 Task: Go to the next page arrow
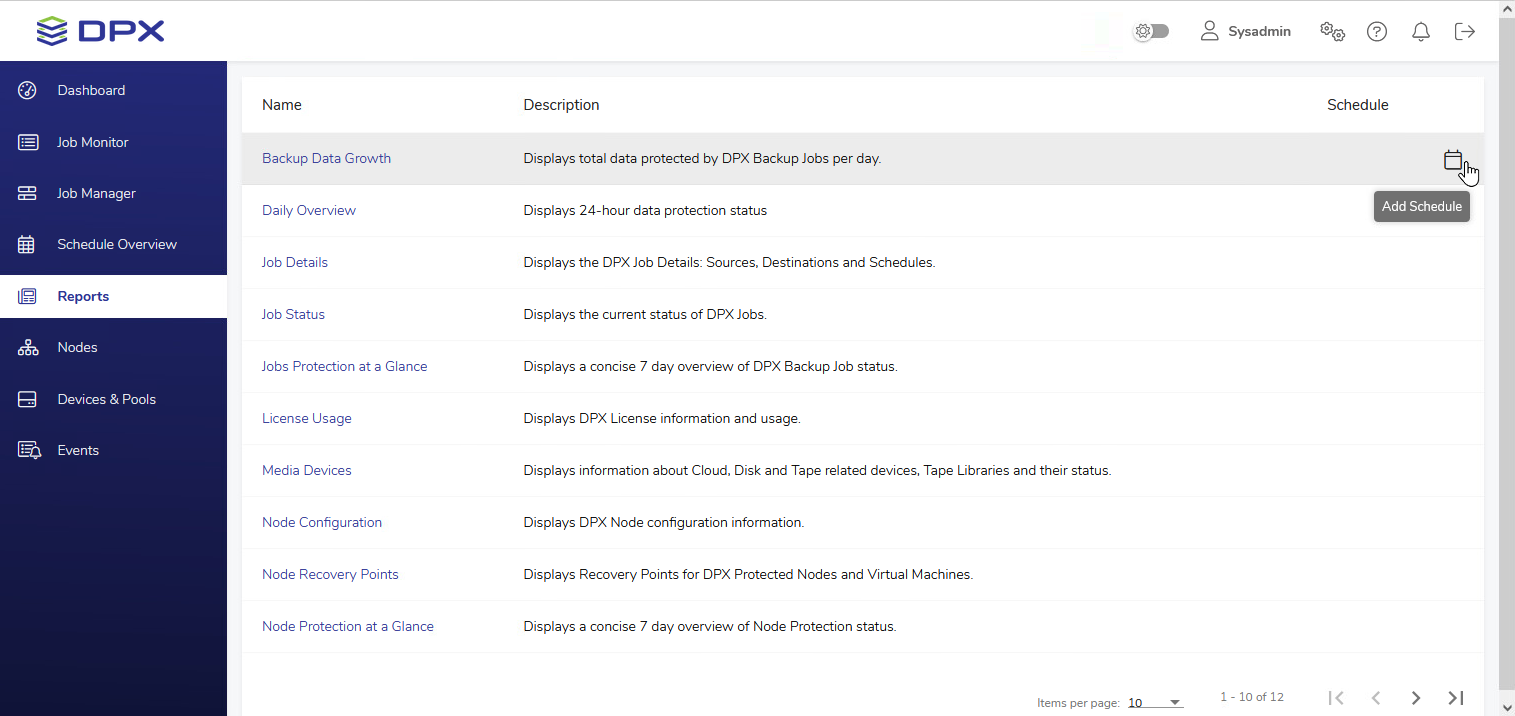[1415, 698]
